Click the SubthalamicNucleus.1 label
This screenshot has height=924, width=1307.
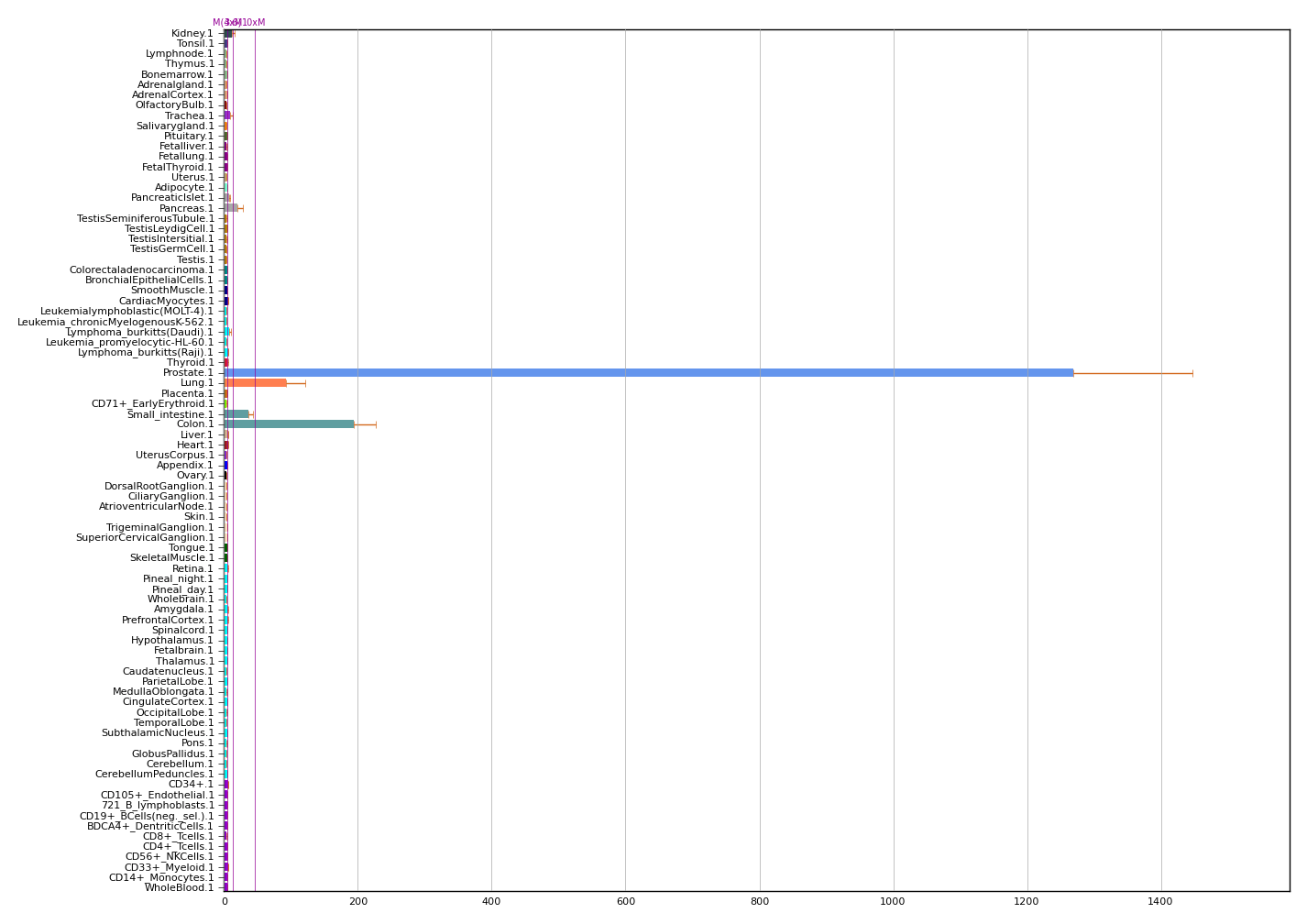pos(158,733)
